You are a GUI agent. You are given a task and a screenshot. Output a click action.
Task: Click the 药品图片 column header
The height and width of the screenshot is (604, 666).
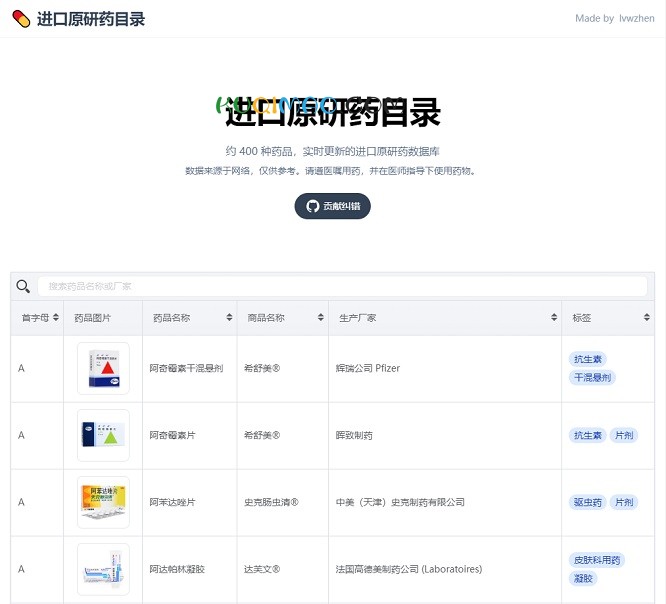pos(103,318)
